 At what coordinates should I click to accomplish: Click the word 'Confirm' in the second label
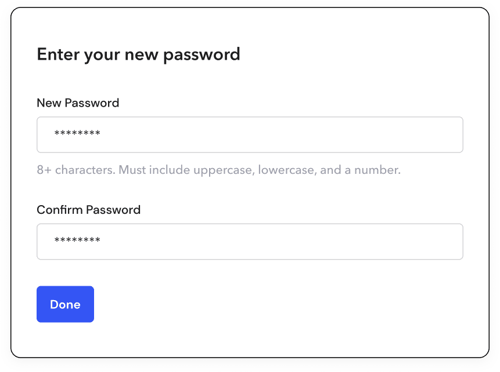[x=60, y=210]
